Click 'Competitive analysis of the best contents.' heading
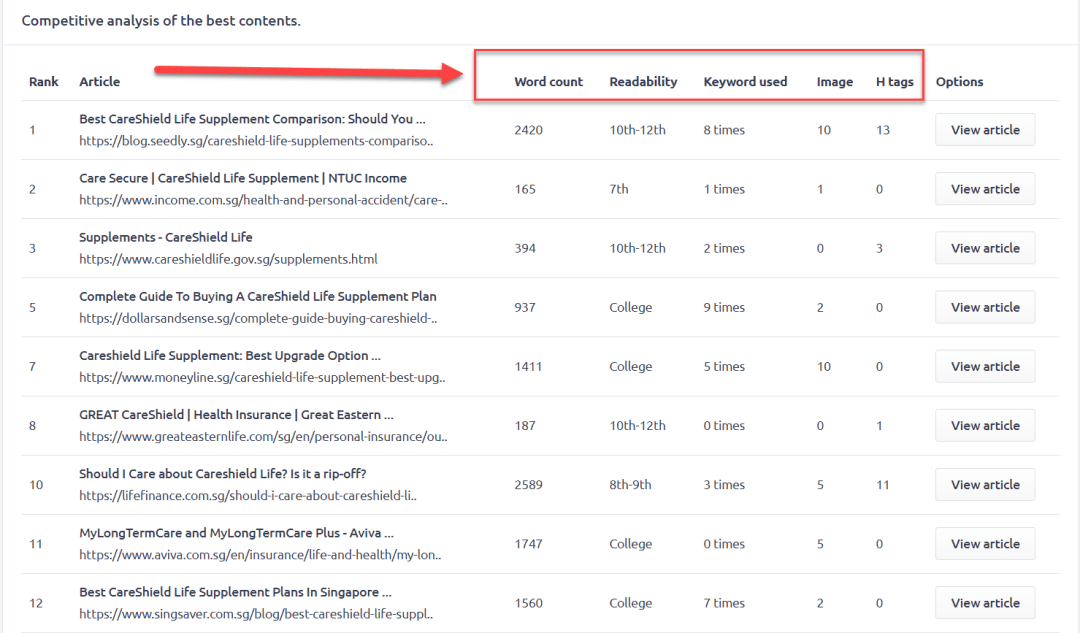This screenshot has height=633, width=1080. 161,21
